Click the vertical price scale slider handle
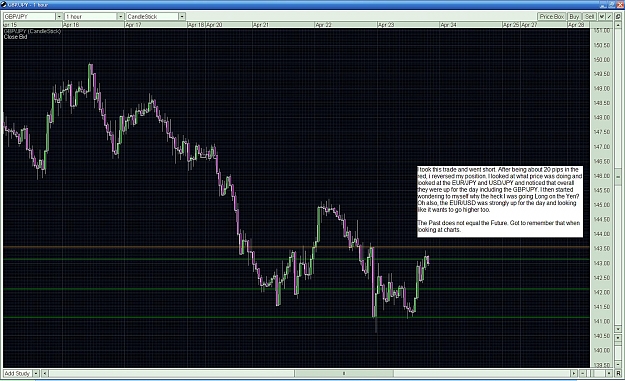 point(618,176)
